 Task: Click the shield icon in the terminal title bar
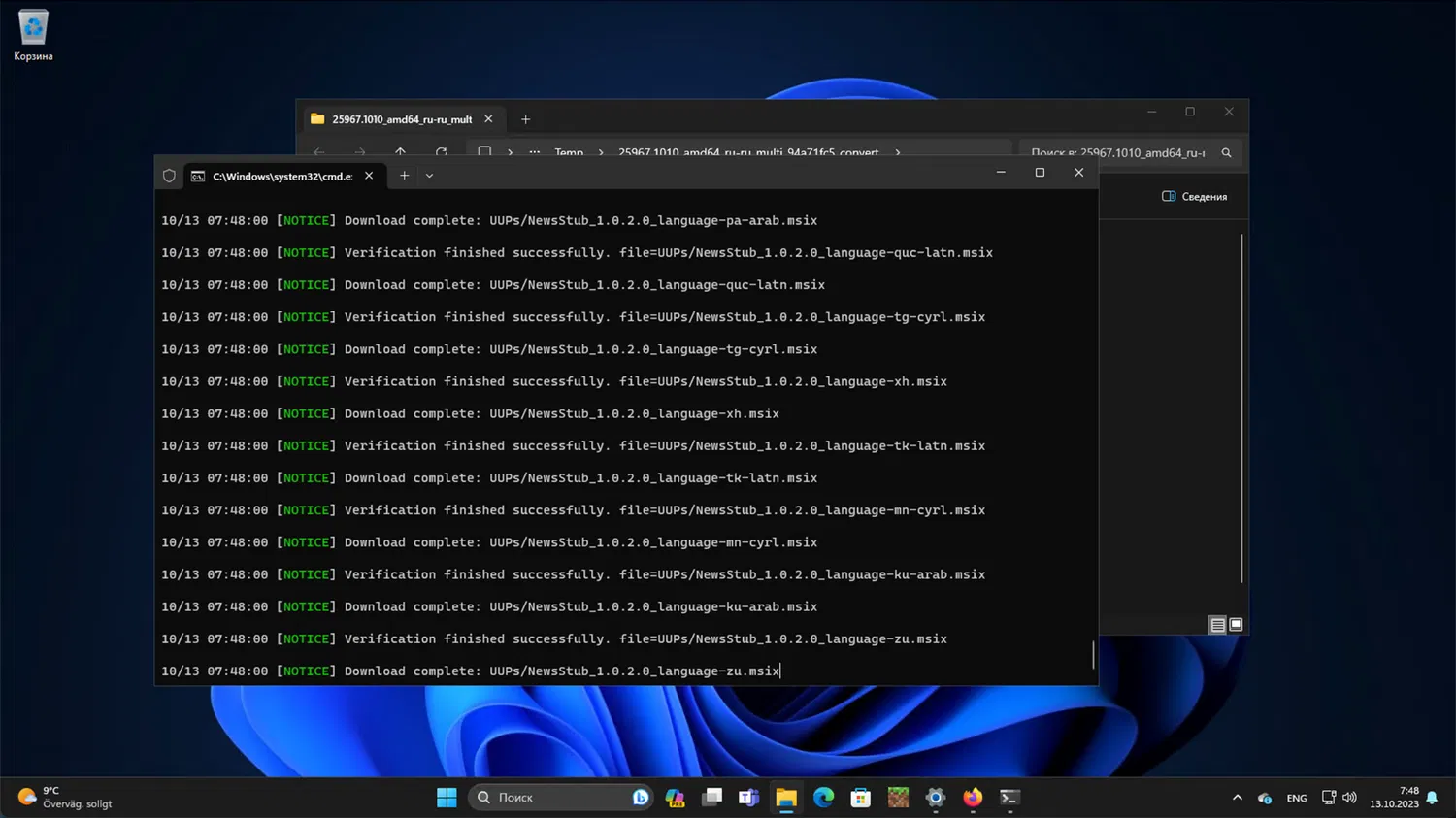[169, 176]
